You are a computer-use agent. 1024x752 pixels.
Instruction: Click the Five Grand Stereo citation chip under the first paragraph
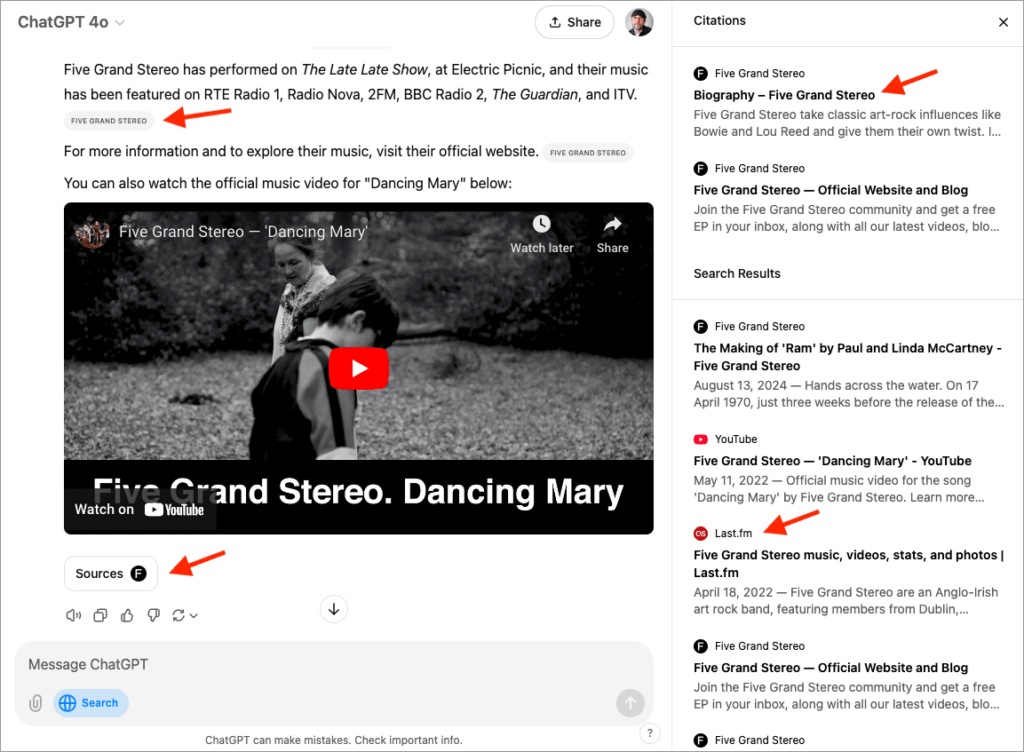point(109,121)
